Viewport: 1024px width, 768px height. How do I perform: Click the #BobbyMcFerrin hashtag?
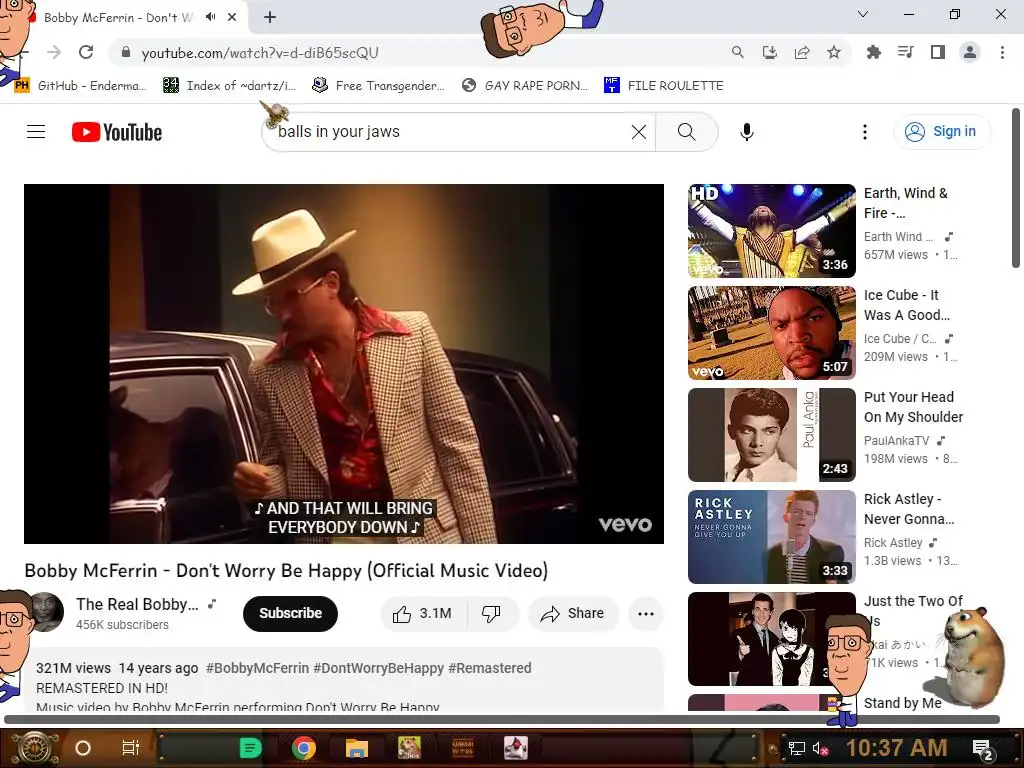click(x=257, y=668)
